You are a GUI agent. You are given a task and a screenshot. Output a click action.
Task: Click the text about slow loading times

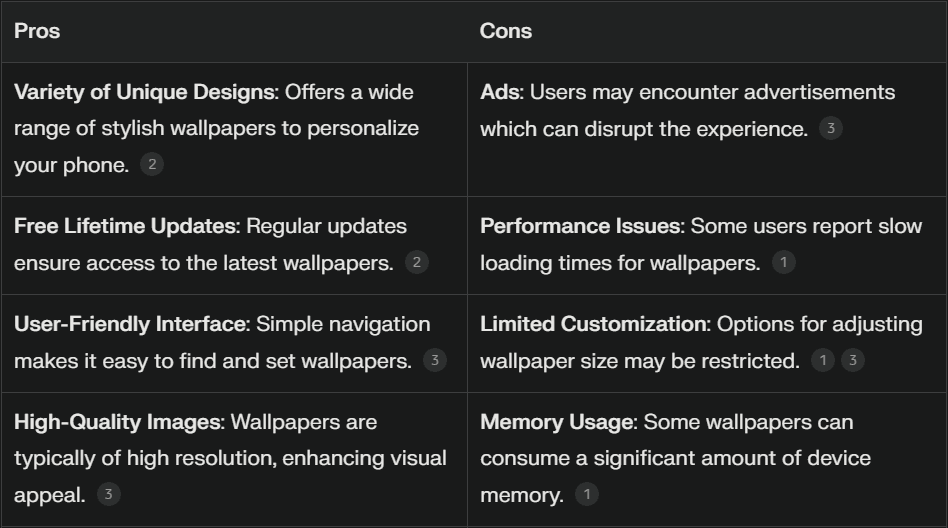coord(701,244)
